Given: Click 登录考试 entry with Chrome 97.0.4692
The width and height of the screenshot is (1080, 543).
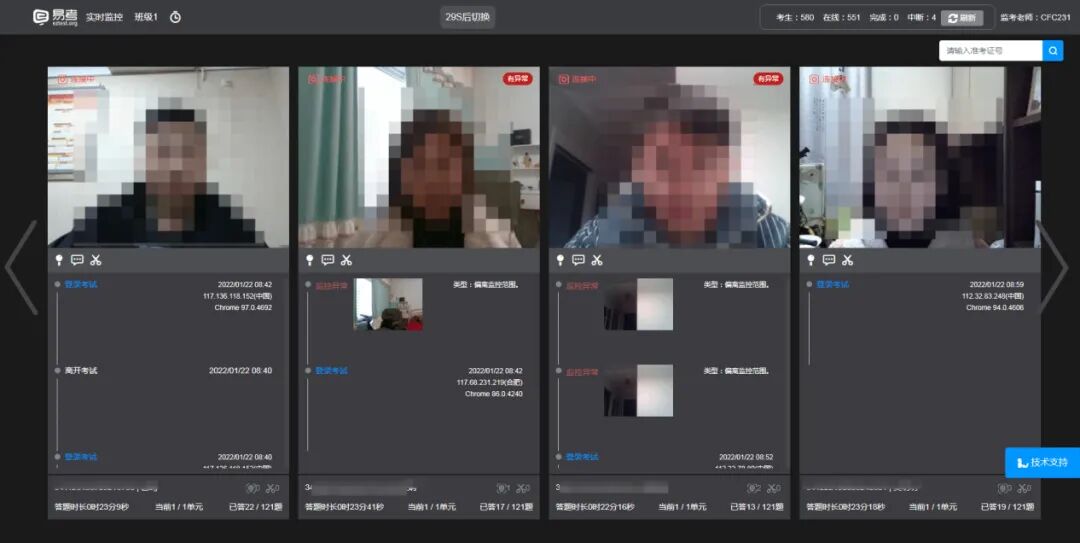Looking at the screenshot, I should pyautogui.click(x=81, y=285).
